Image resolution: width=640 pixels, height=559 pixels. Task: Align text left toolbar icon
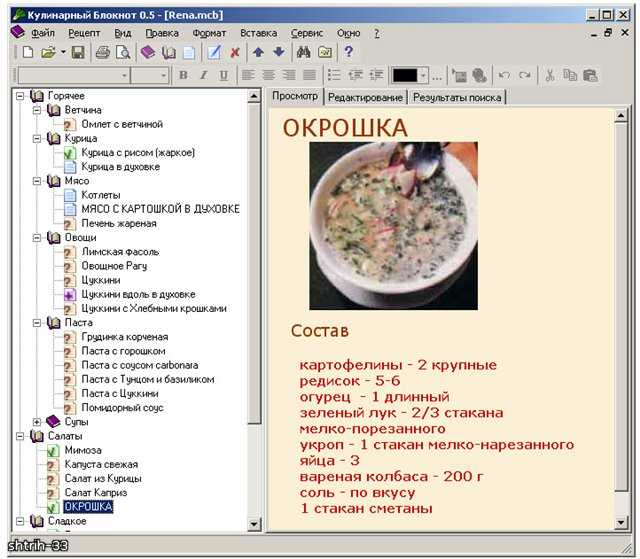click(248, 75)
